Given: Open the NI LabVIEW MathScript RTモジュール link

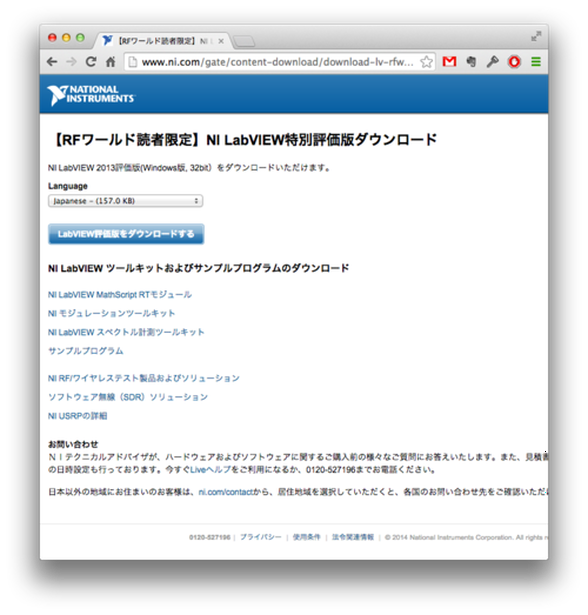Looking at the screenshot, I should [x=120, y=295].
